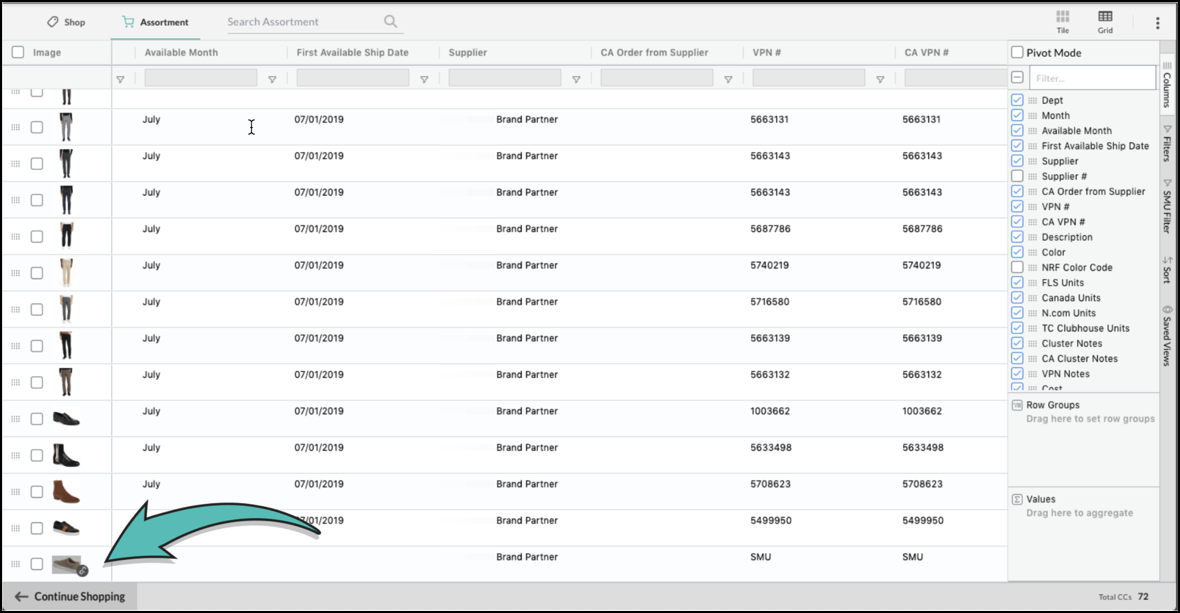Tick the NRF Color Code column checkbox
Screen dimensions: 1180x613
pyautogui.click(x=1017, y=267)
